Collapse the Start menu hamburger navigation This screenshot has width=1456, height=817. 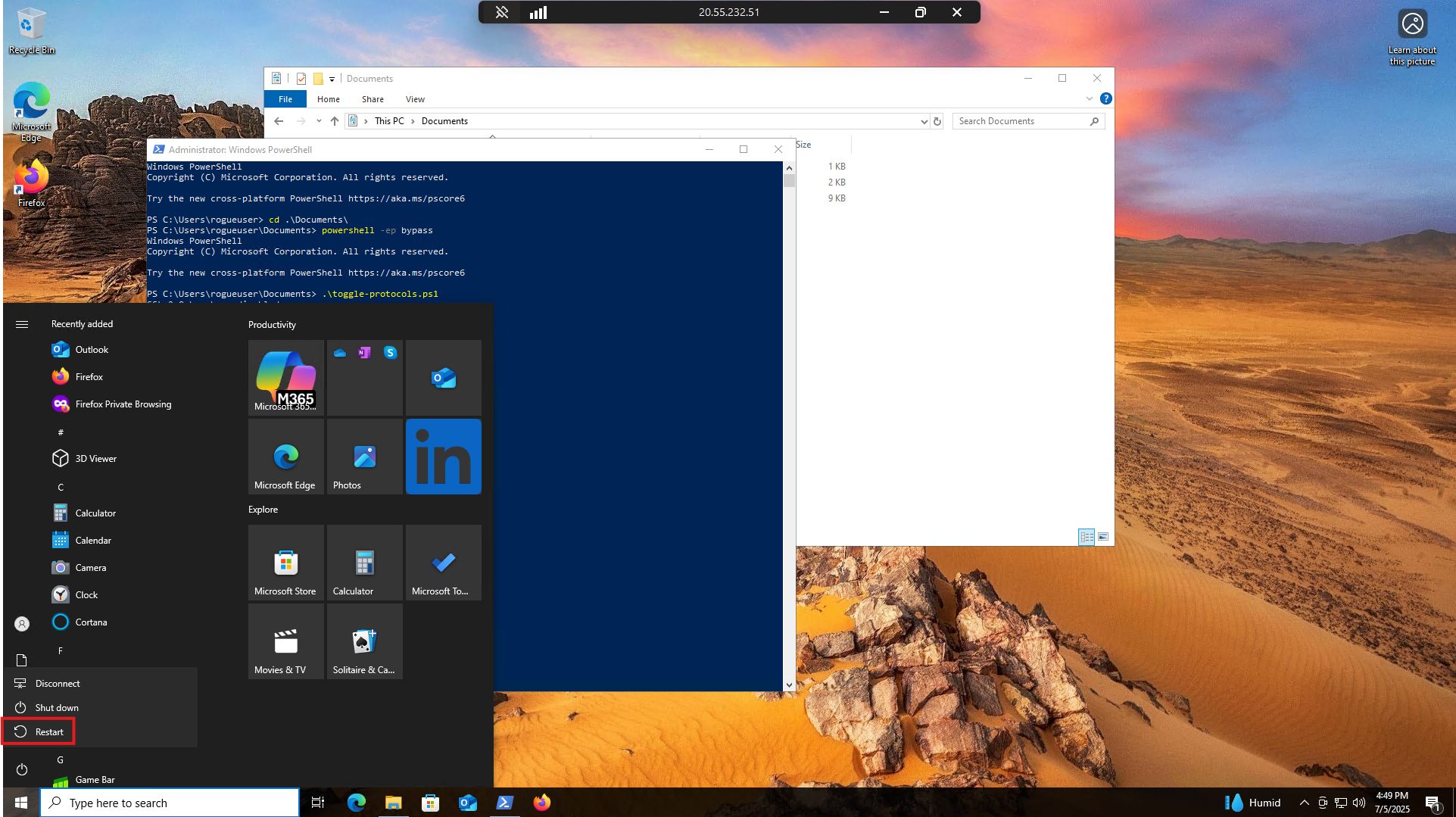pos(22,324)
